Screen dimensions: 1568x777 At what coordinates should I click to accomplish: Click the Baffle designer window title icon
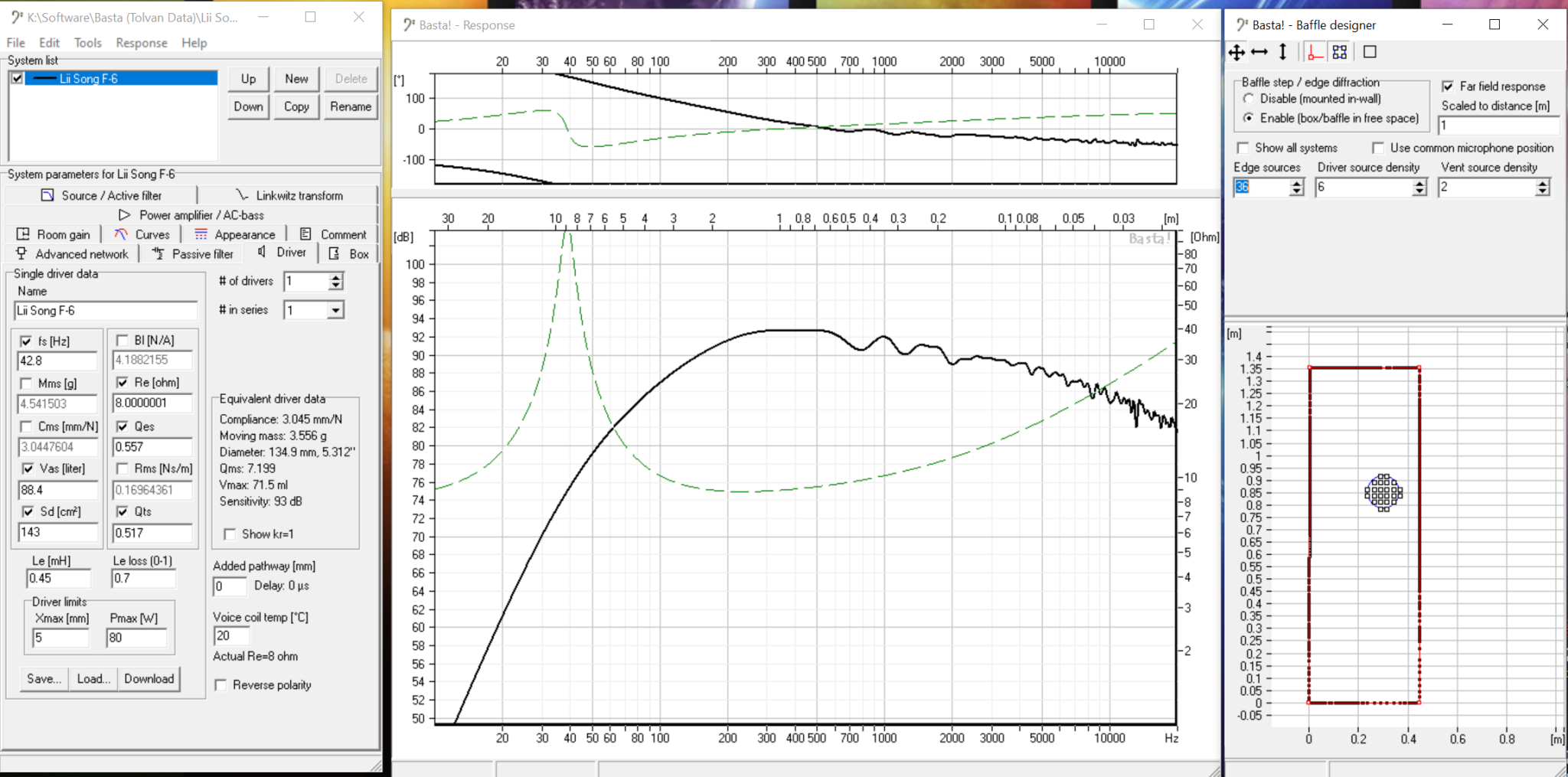click(x=1242, y=24)
